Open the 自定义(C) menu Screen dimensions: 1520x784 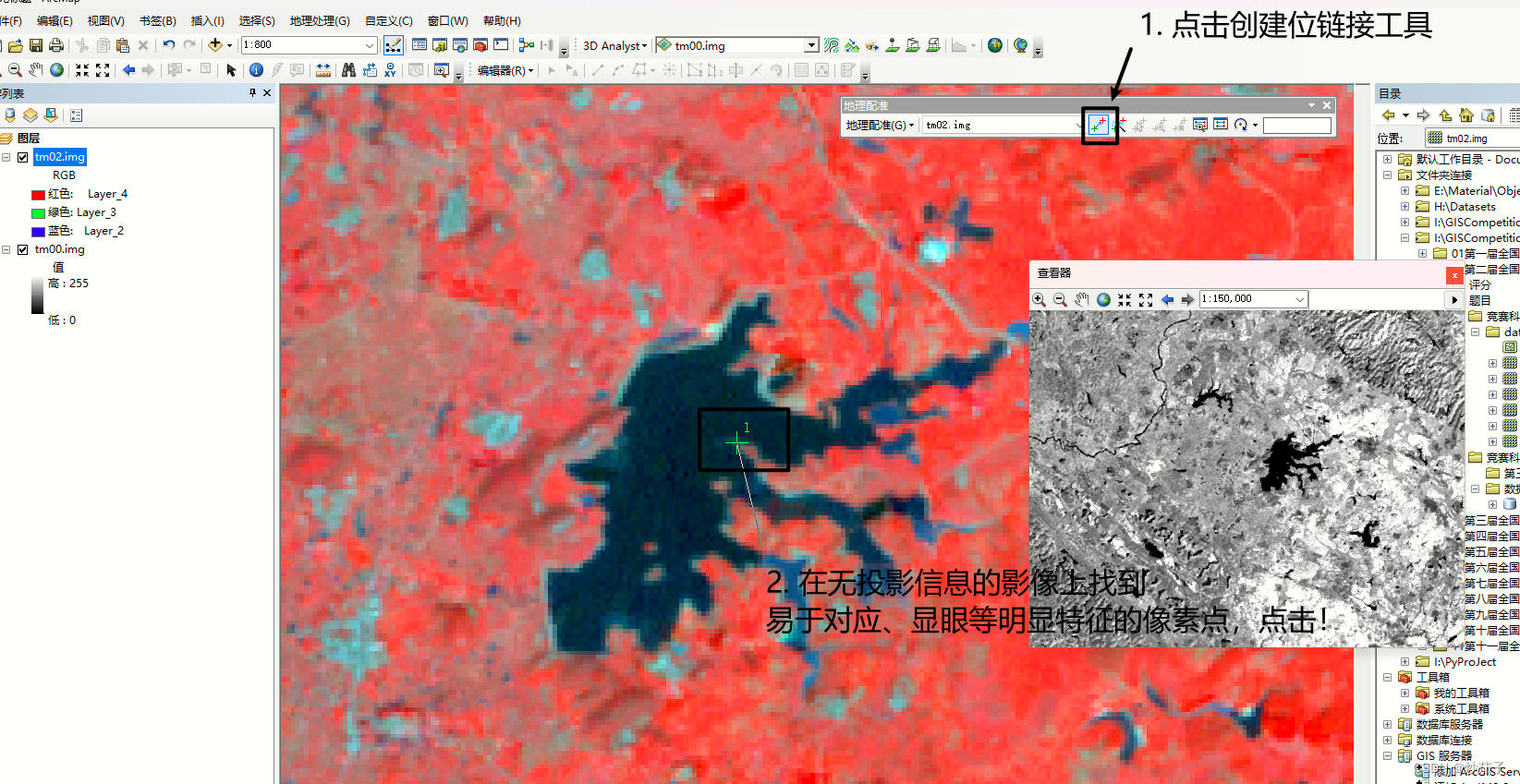click(389, 20)
